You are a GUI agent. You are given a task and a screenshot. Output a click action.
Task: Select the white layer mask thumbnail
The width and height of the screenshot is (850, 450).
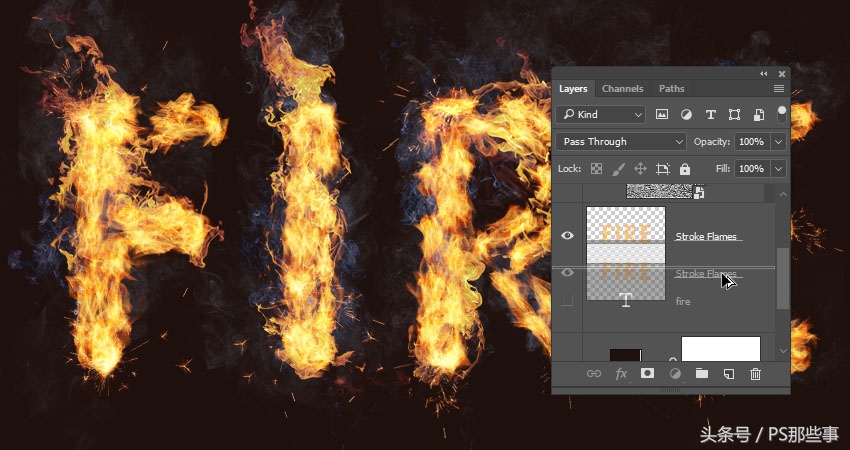coord(720,349)
